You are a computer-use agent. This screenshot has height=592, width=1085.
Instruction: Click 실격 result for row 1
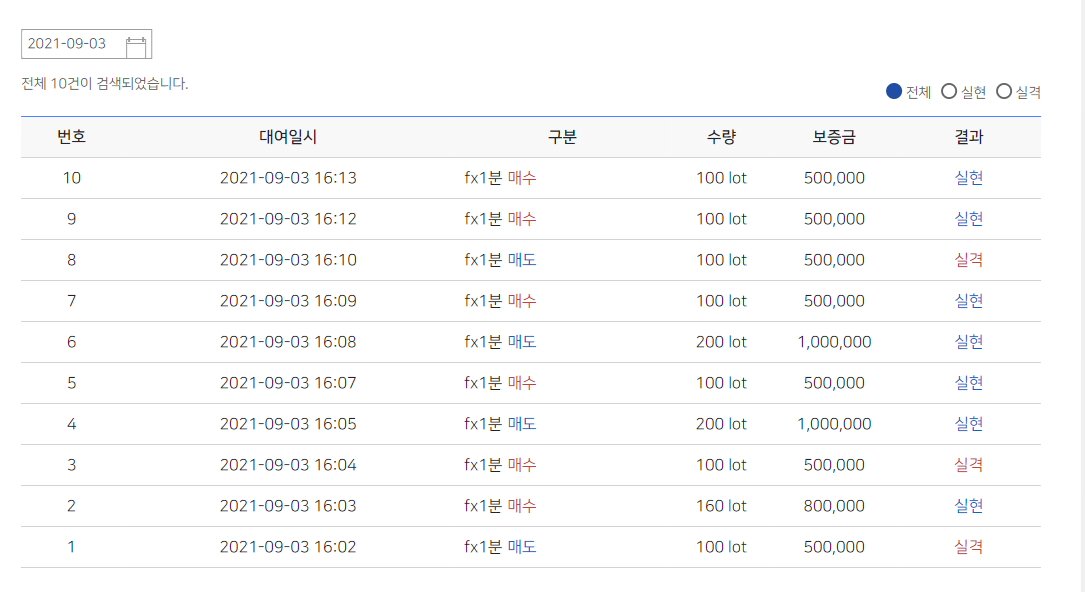click(x=969, y=547)
